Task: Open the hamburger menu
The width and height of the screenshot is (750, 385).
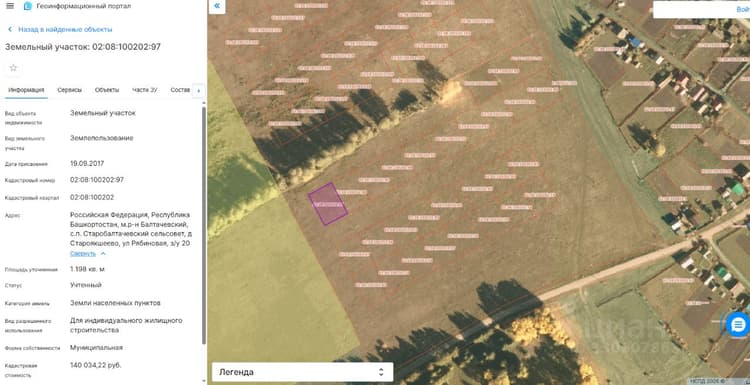Action: coord(10,6)
